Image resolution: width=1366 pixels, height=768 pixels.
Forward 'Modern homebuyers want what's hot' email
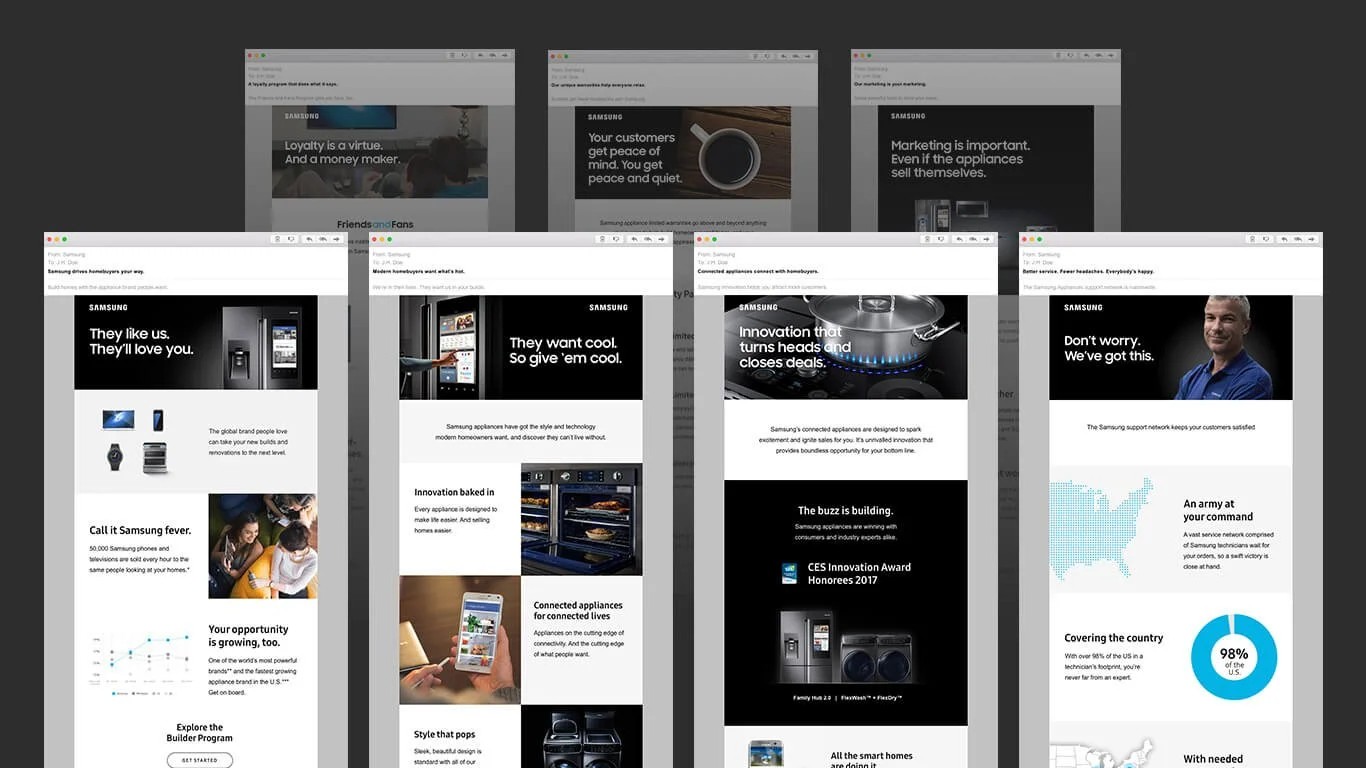coord(661,239)
